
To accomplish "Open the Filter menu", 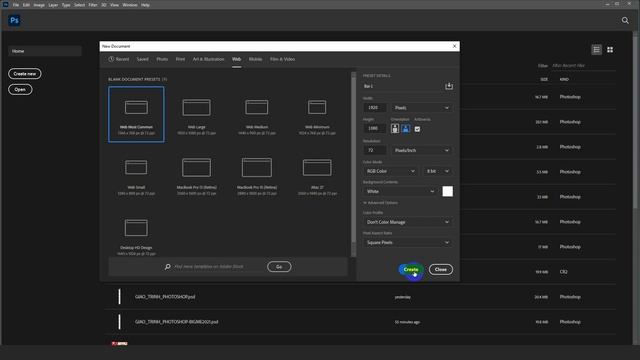I will [x=93, y=5].
